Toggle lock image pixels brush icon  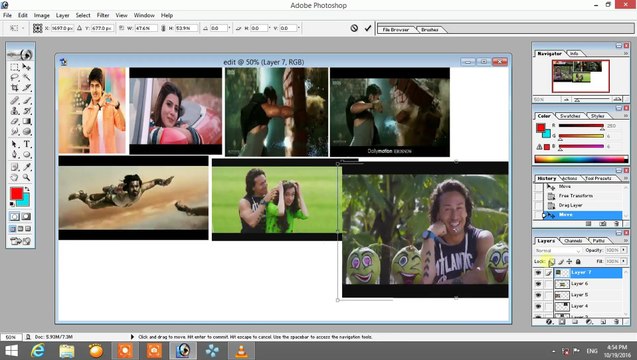(561, 262)
